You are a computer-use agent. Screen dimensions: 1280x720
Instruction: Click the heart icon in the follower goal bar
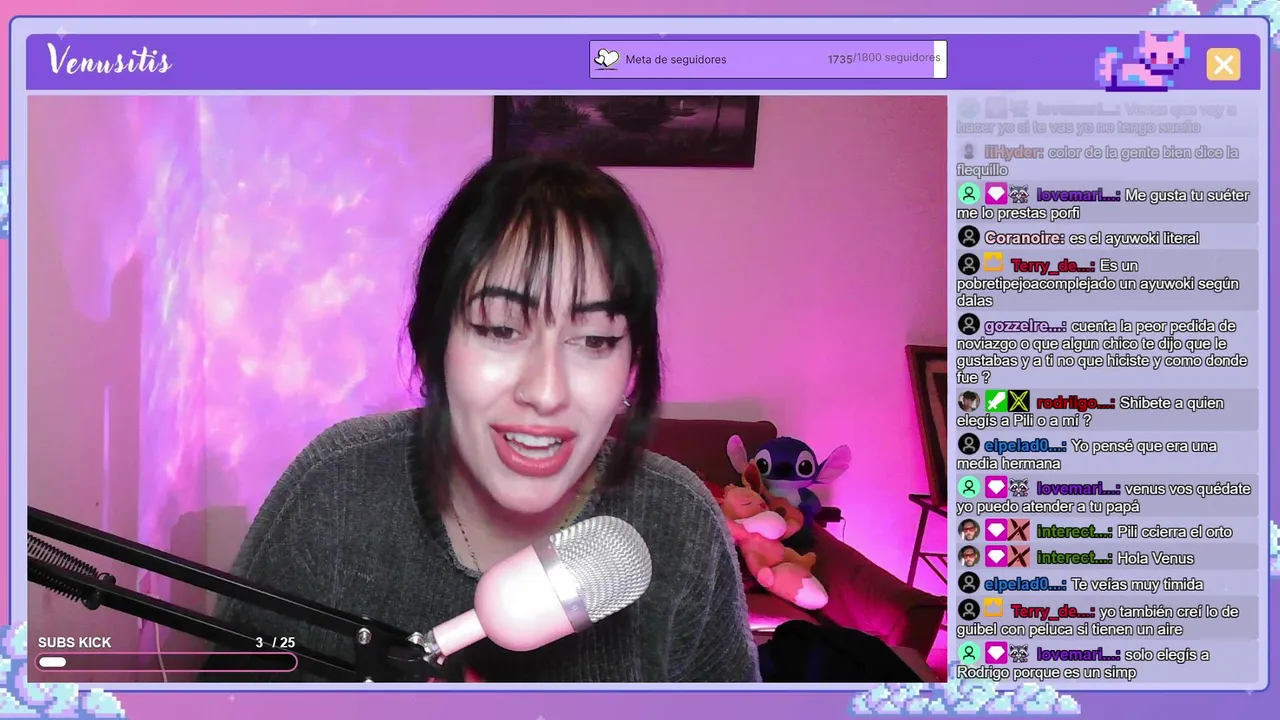(x=606, y=59)
